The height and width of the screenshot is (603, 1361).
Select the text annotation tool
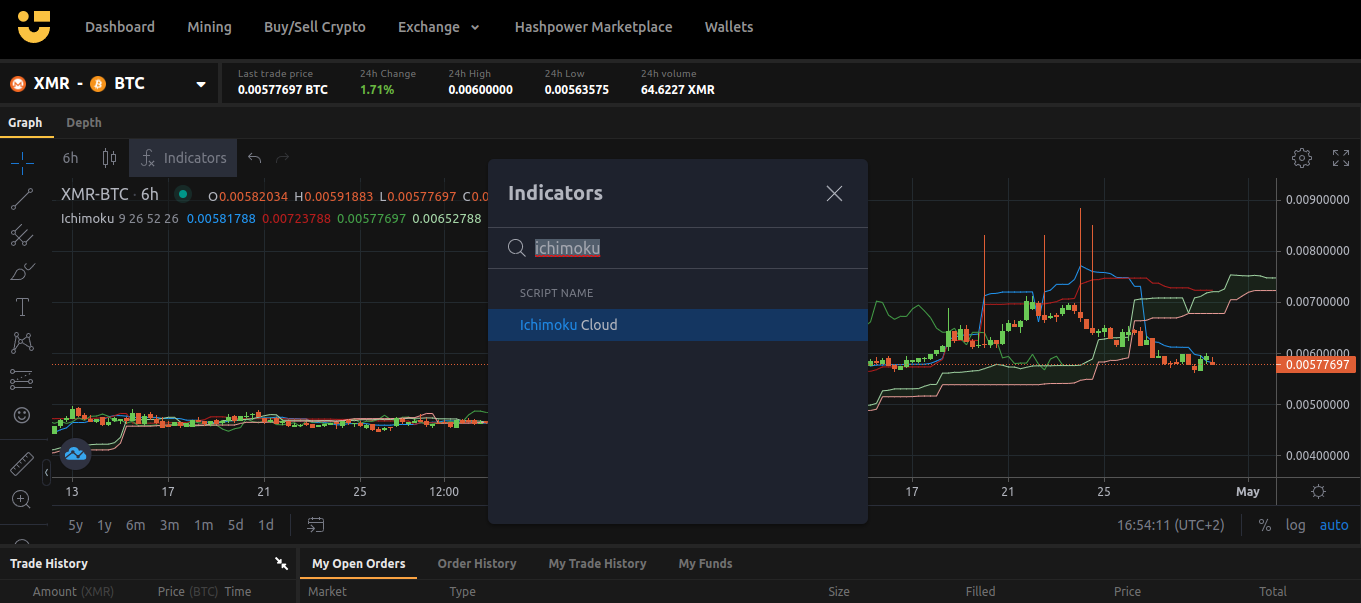point(22,307)
